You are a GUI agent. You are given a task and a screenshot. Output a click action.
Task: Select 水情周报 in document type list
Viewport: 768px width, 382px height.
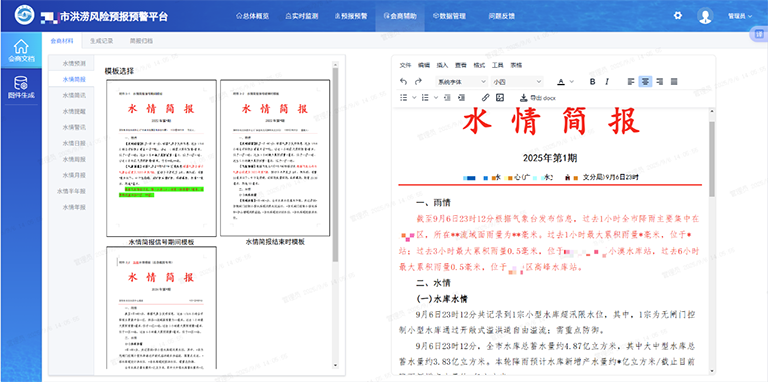(x=74, y=159)
